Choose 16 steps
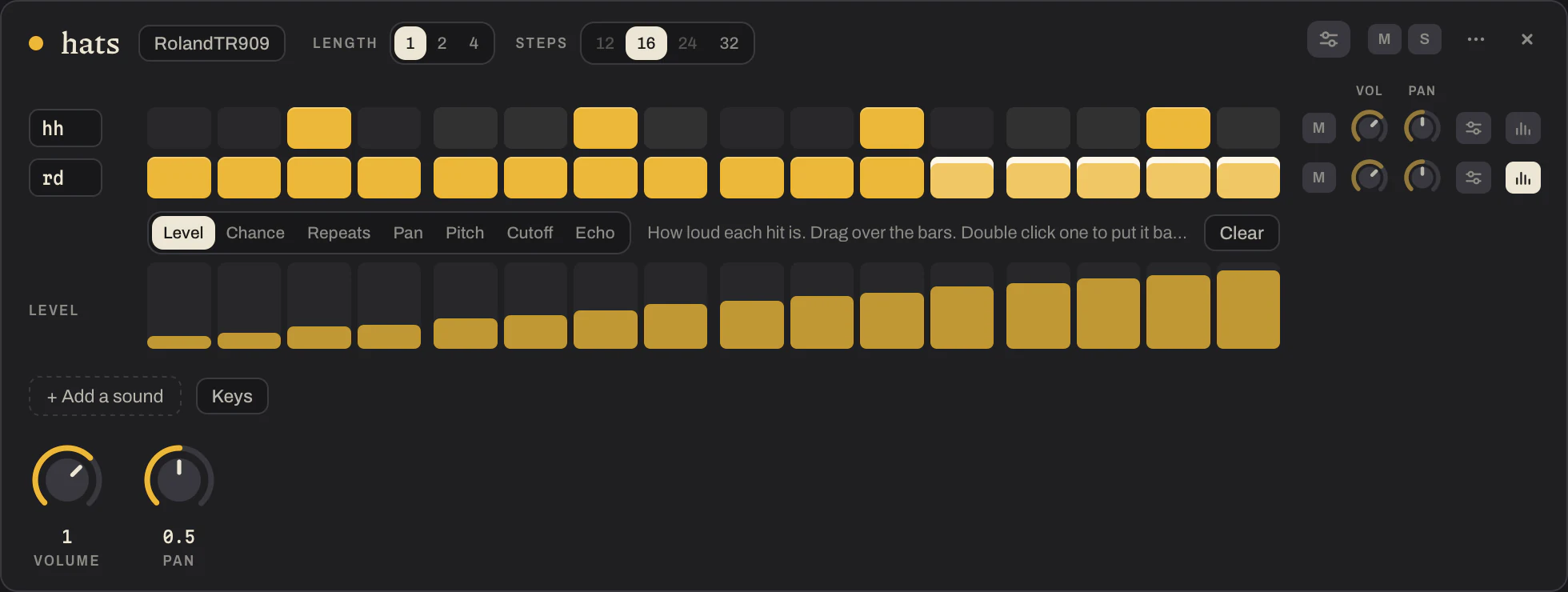The image size is (1568, 592). [x=646, y=43]
